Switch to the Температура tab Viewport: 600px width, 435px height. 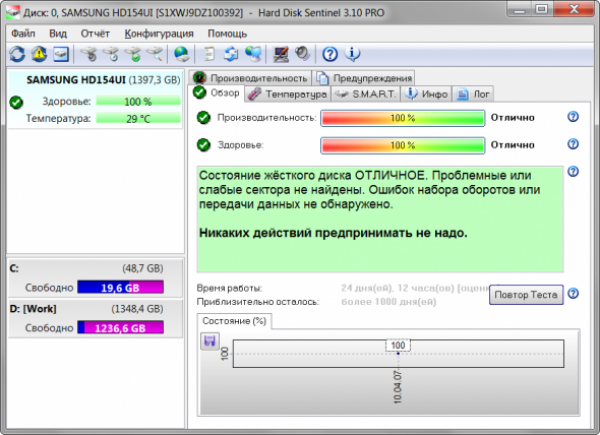(x=288, y=94)
